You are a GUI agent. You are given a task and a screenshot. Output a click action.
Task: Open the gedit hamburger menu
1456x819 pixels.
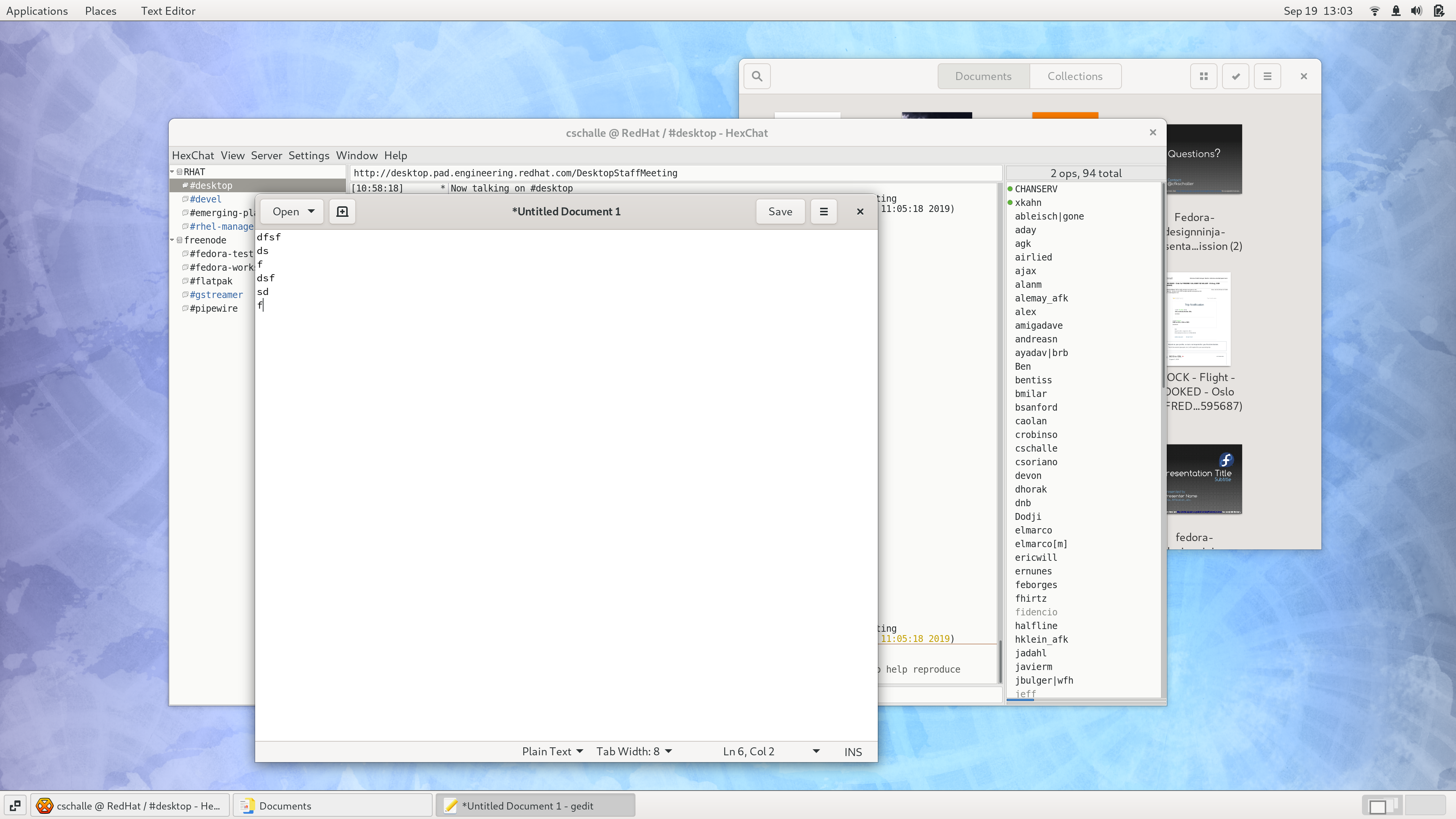(824, 212)
